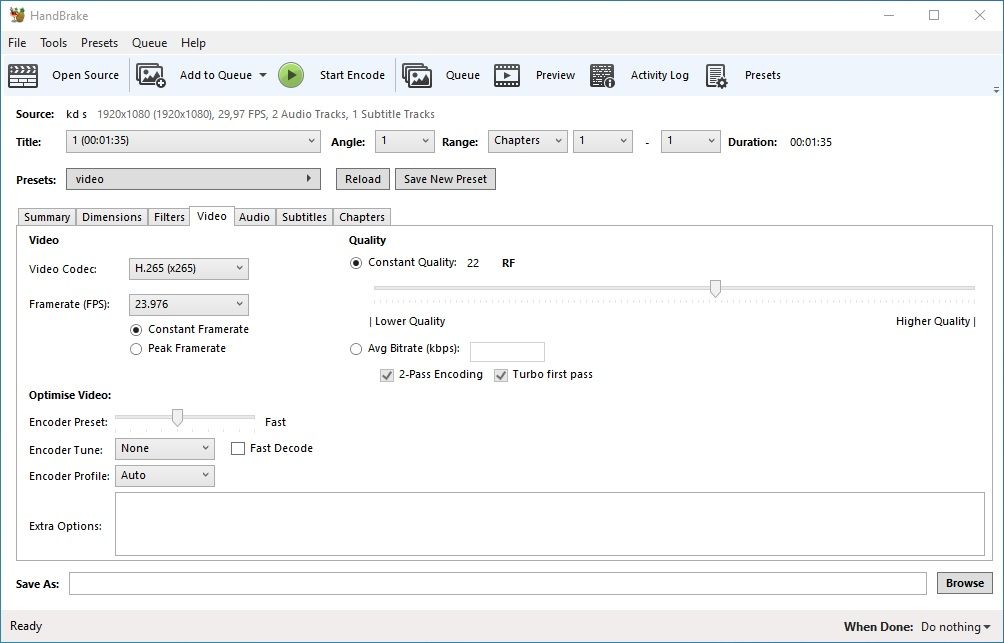
Task: Click the Start Encode label
Action: click(352, 75)
